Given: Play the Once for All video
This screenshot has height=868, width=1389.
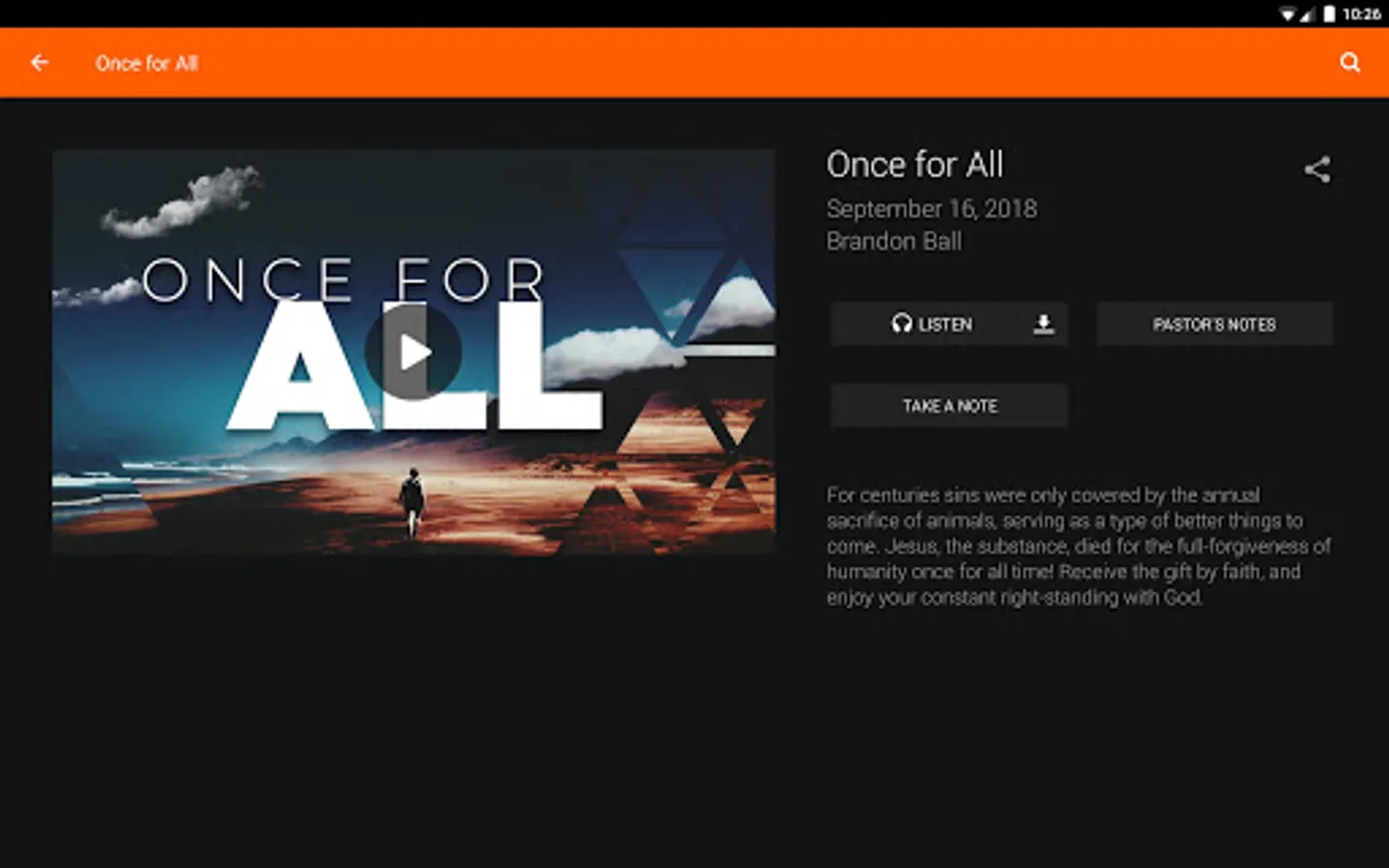Looking at the screenshot, I should [414, 353].
